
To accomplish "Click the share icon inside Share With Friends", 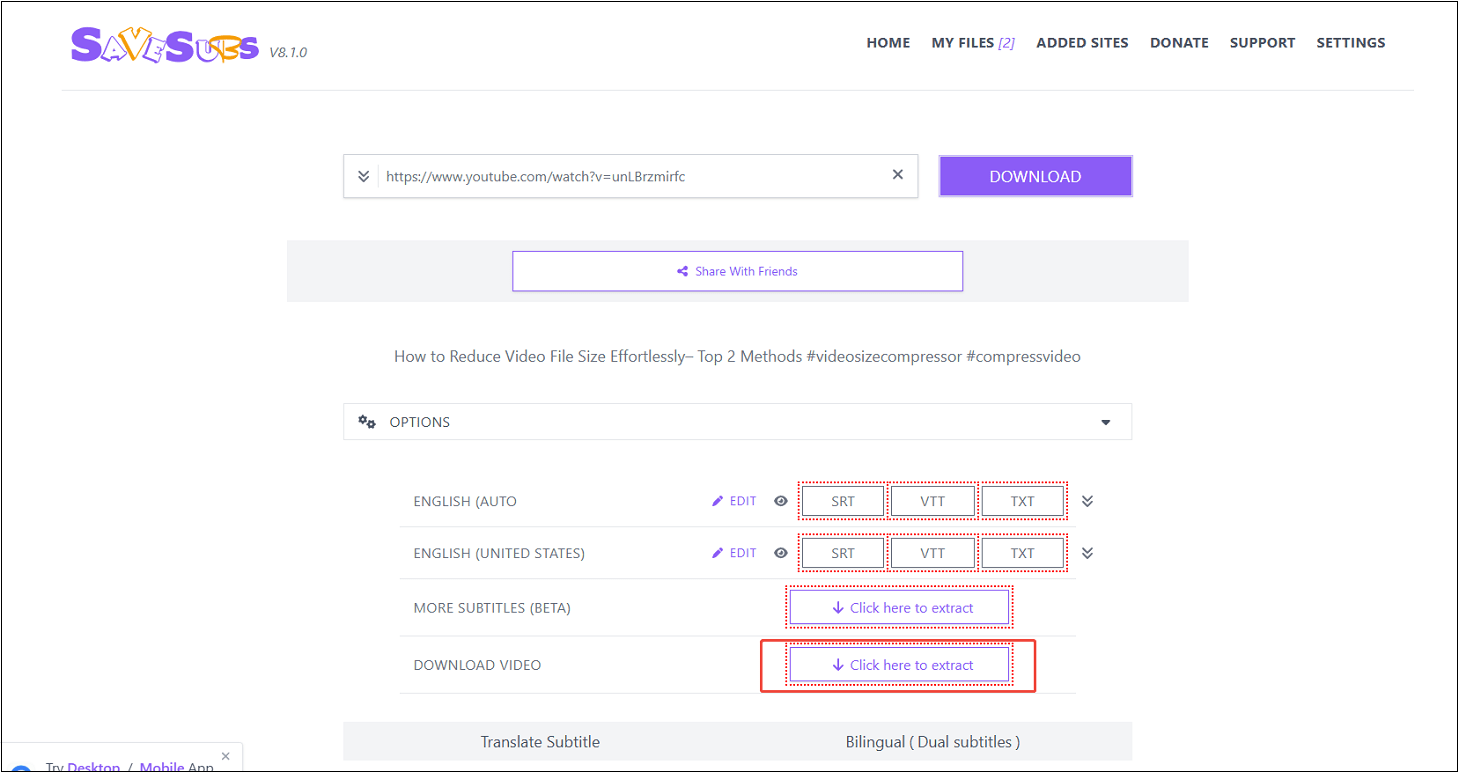I will click(682, 270).
